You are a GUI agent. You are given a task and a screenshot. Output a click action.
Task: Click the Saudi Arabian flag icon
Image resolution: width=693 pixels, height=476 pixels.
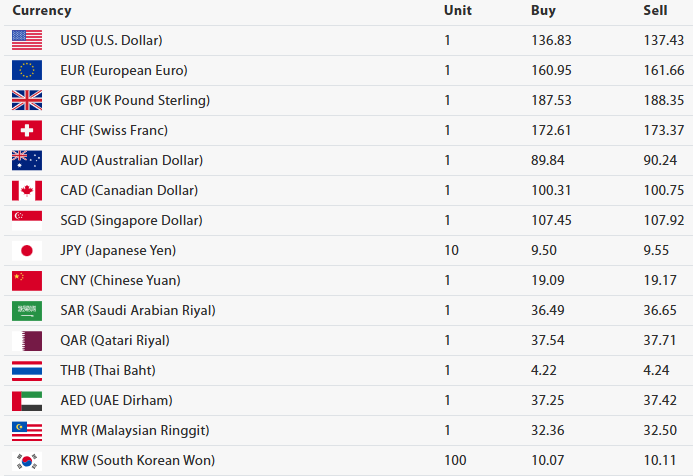coord(27,310)
